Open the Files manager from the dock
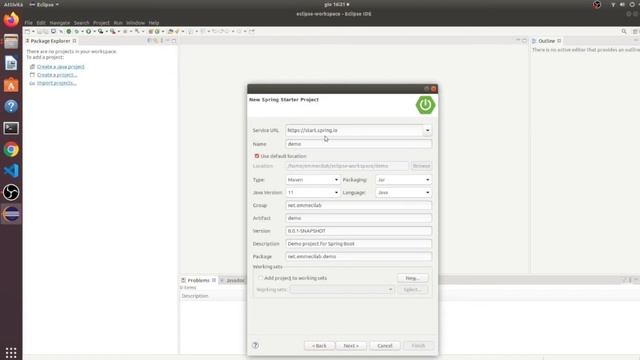This screenshot has width=640, height=360. coord(11,42)
